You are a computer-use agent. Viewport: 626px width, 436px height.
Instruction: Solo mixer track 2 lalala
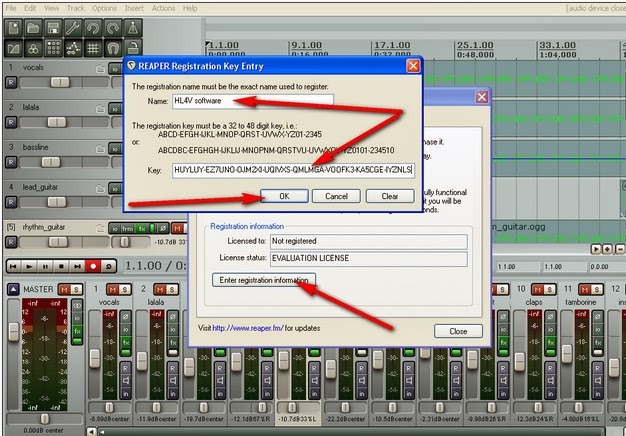tap(172, 289)
